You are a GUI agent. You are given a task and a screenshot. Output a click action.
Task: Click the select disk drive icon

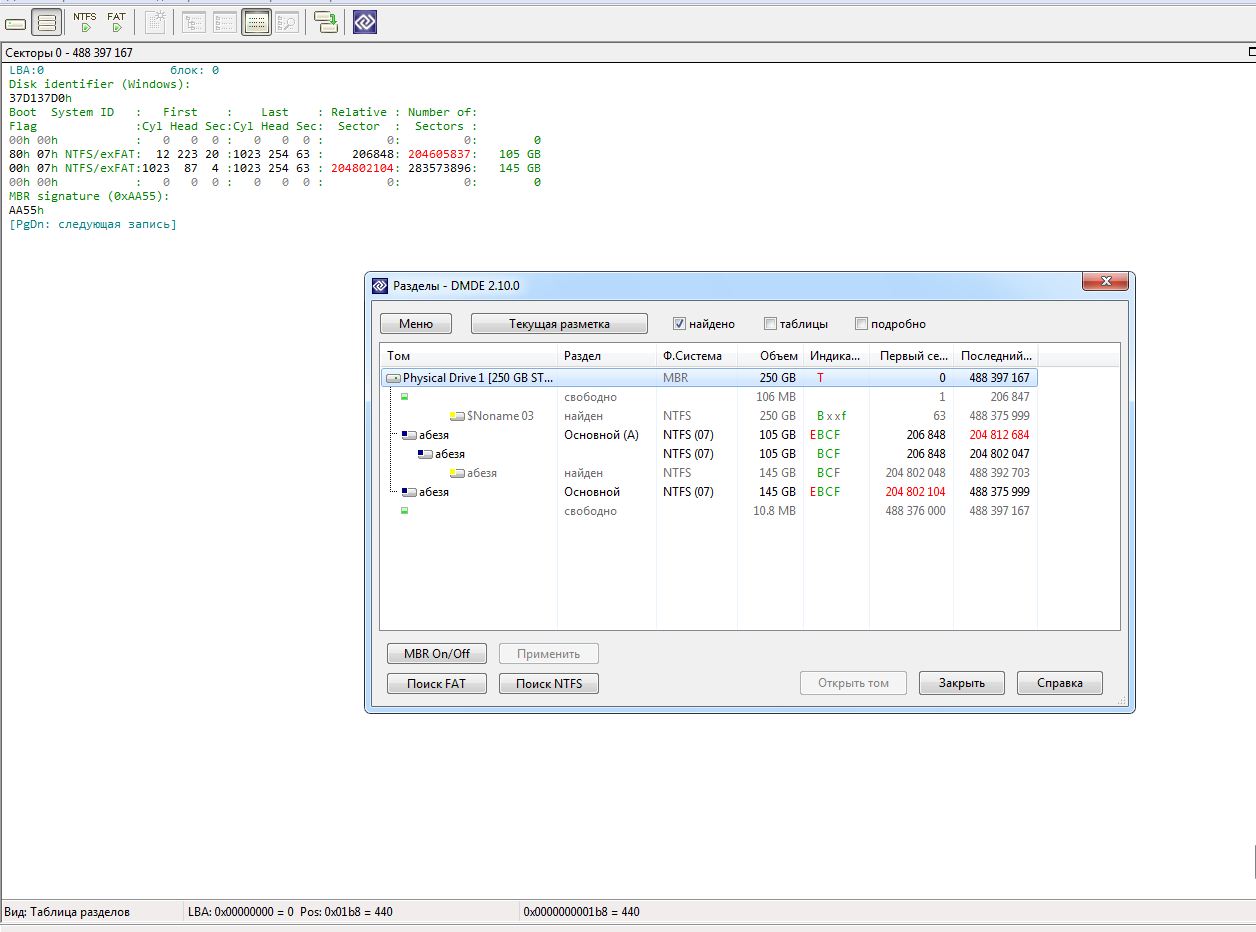pos(16,22)
